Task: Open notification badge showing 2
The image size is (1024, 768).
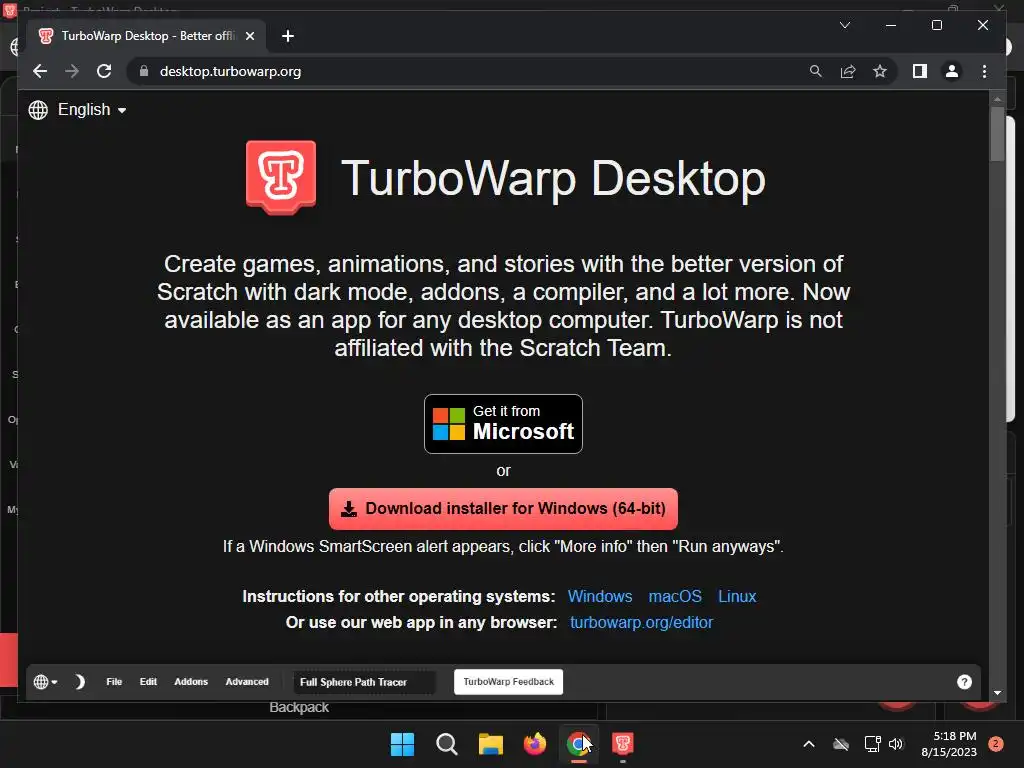Action: click(x=995, y=744)
